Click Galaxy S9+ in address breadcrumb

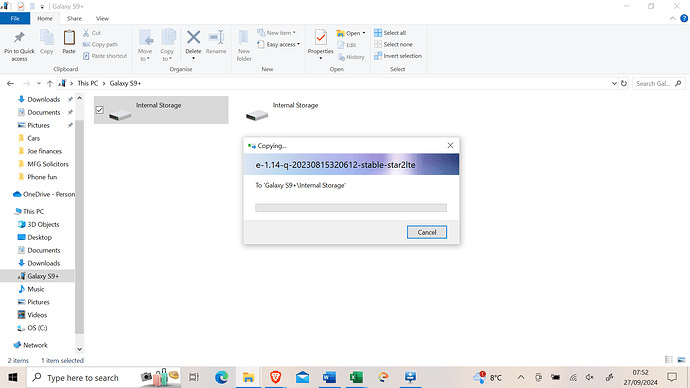[x=125, y=83]
